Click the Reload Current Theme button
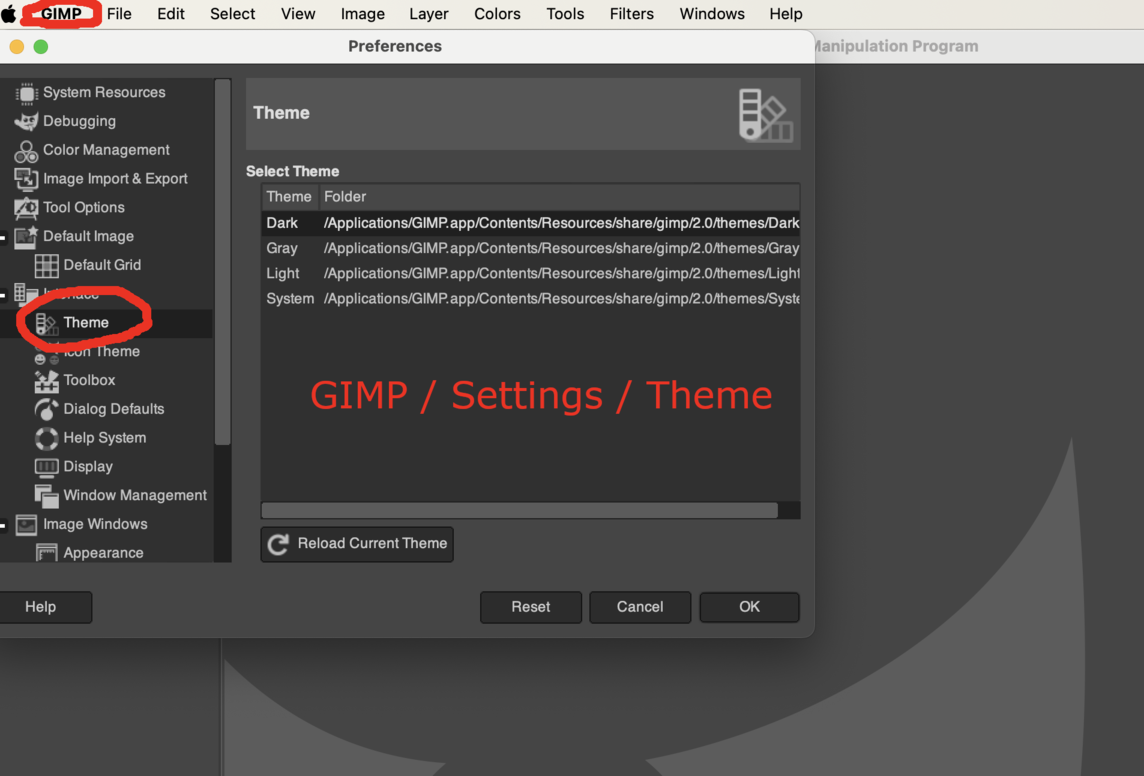This screenshot has width=1144, height=776. coord(357,544)
